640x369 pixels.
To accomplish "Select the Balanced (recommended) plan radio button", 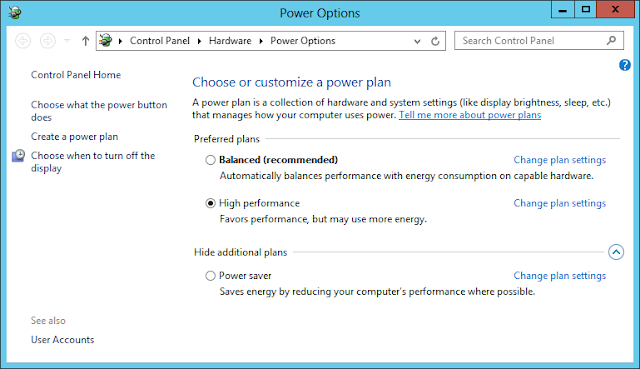I will tap(210, 160).
